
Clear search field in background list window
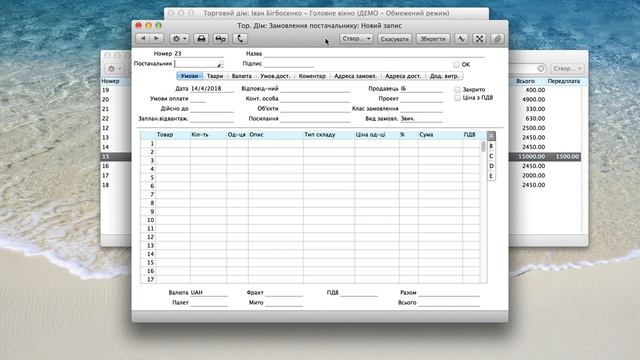541,69
